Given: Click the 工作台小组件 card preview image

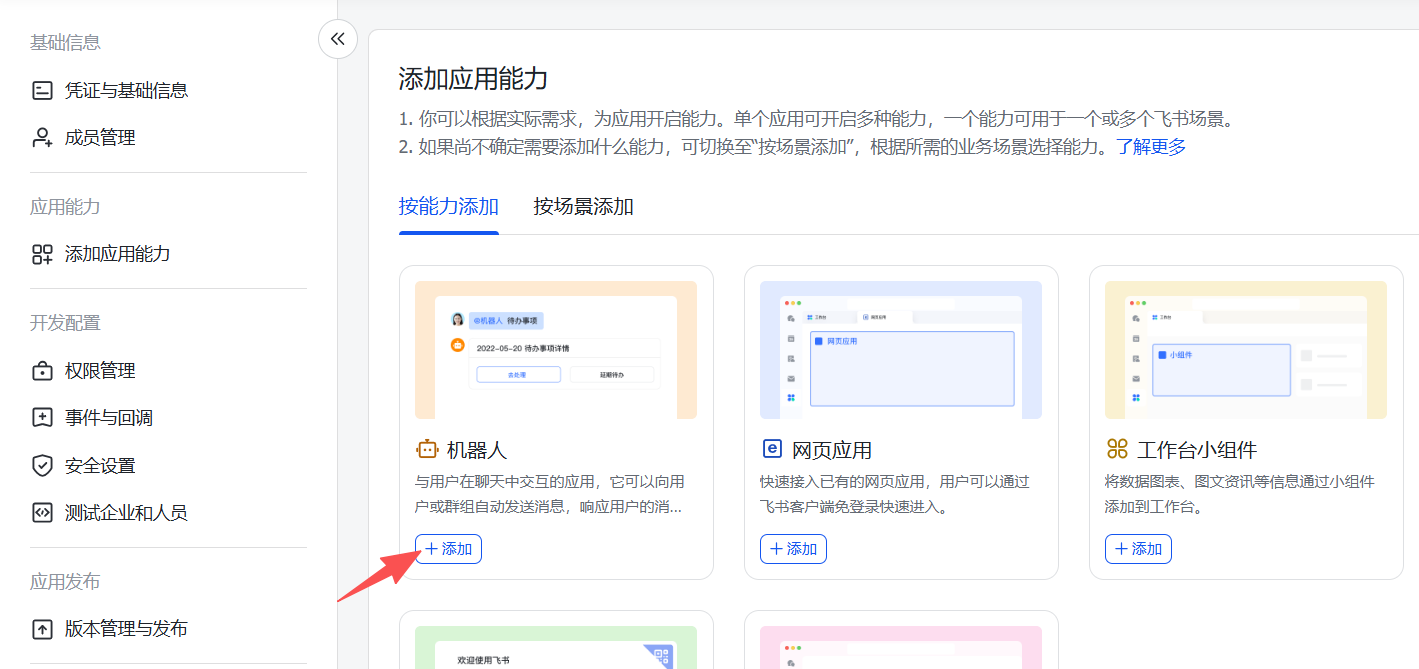Looking at the screenshot, I should (x=1246, y=350).
